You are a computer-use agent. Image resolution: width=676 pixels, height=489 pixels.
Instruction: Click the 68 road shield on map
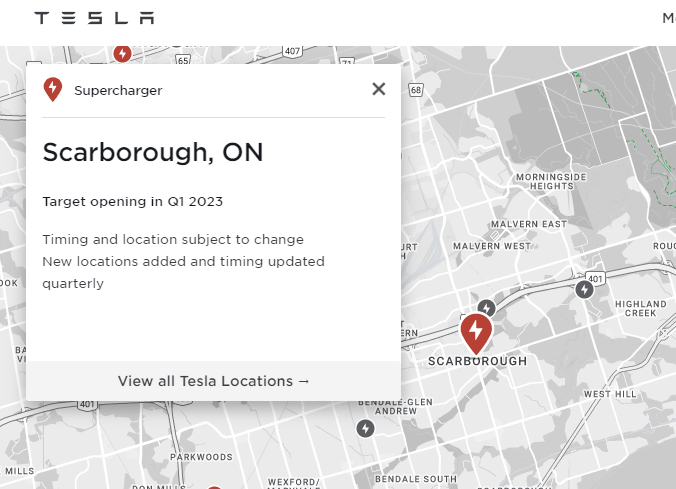coord(416,89)
